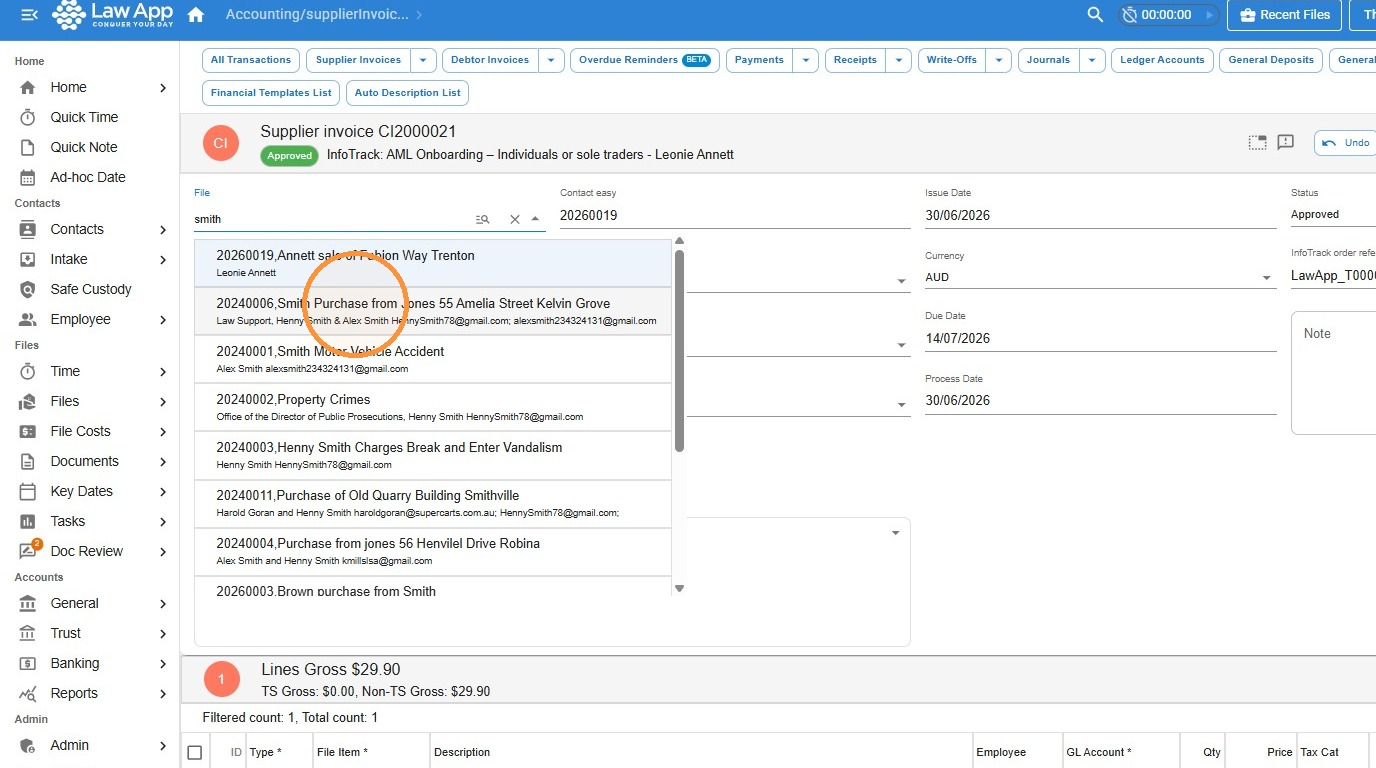This screenshot has width=1376, height=768.
Task: Open Financial Templates List
Action: click(x=271, y=93)
